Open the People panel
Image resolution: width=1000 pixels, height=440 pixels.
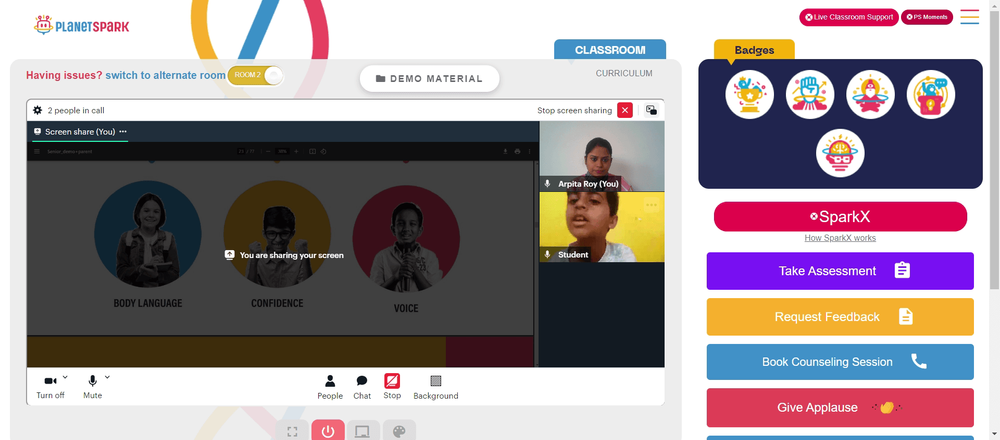click(330, 387)
